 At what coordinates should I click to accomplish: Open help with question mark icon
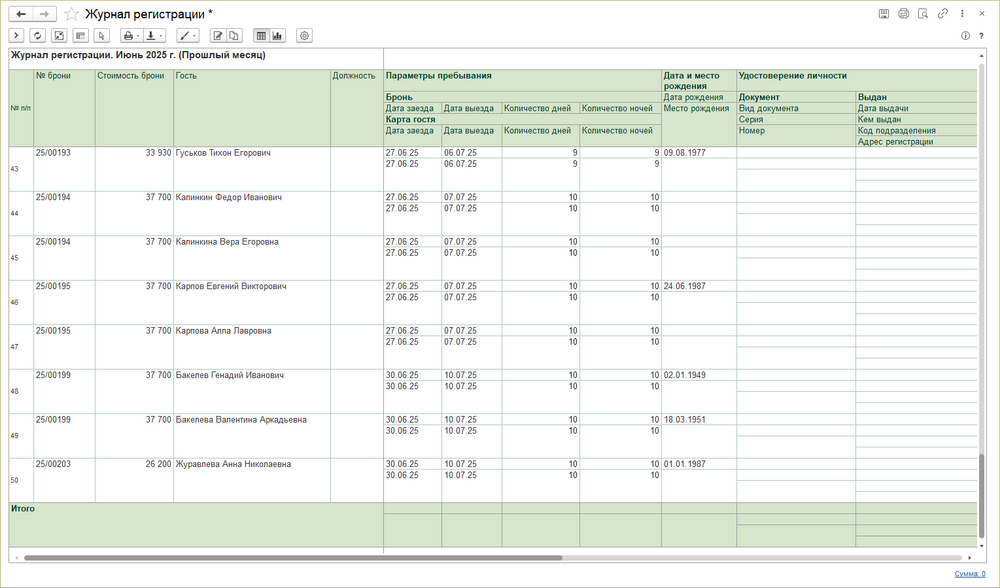pyautogui.click(x=982, y=35)
